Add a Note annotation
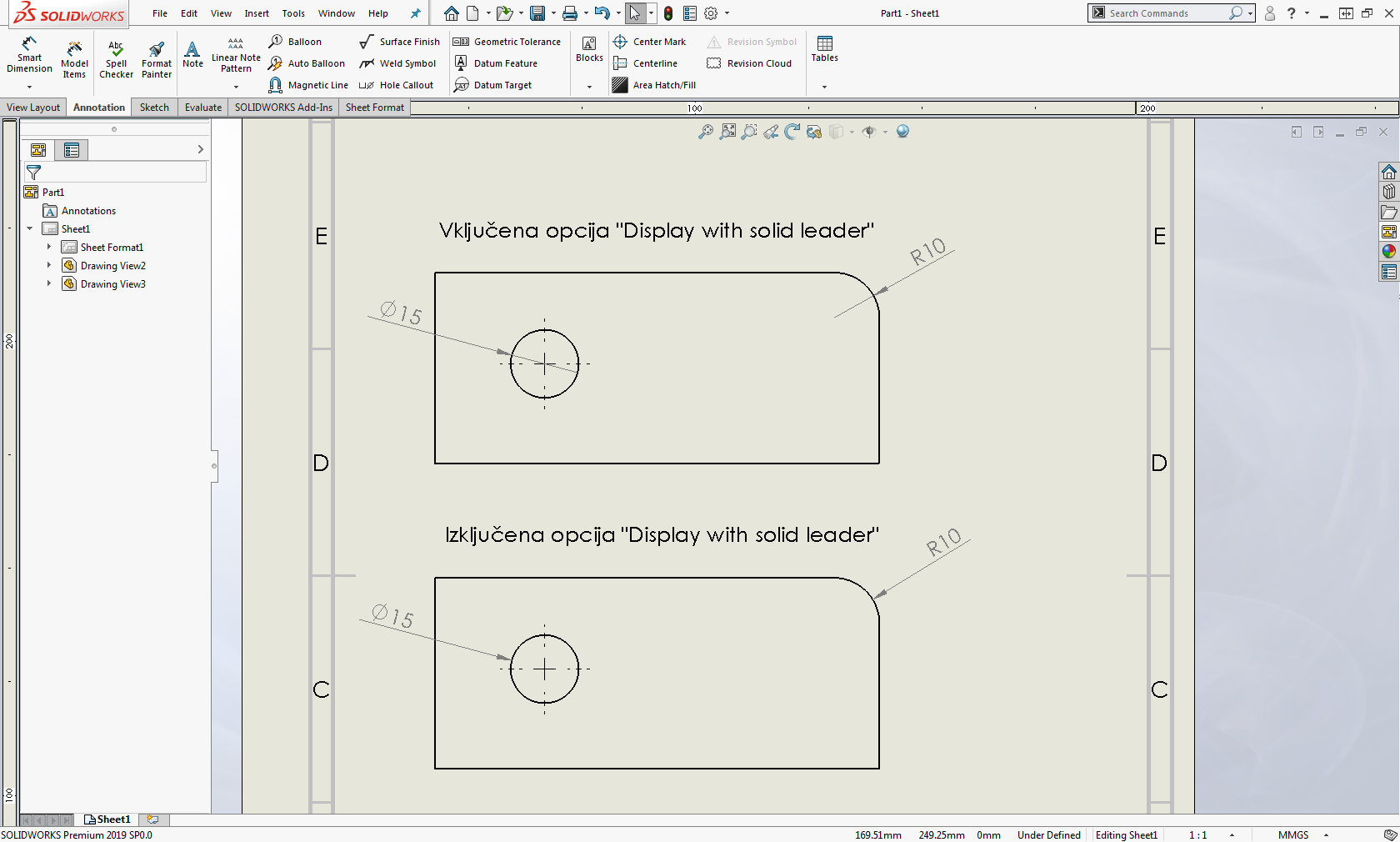 pyautogui.click(x=192, y=55)
